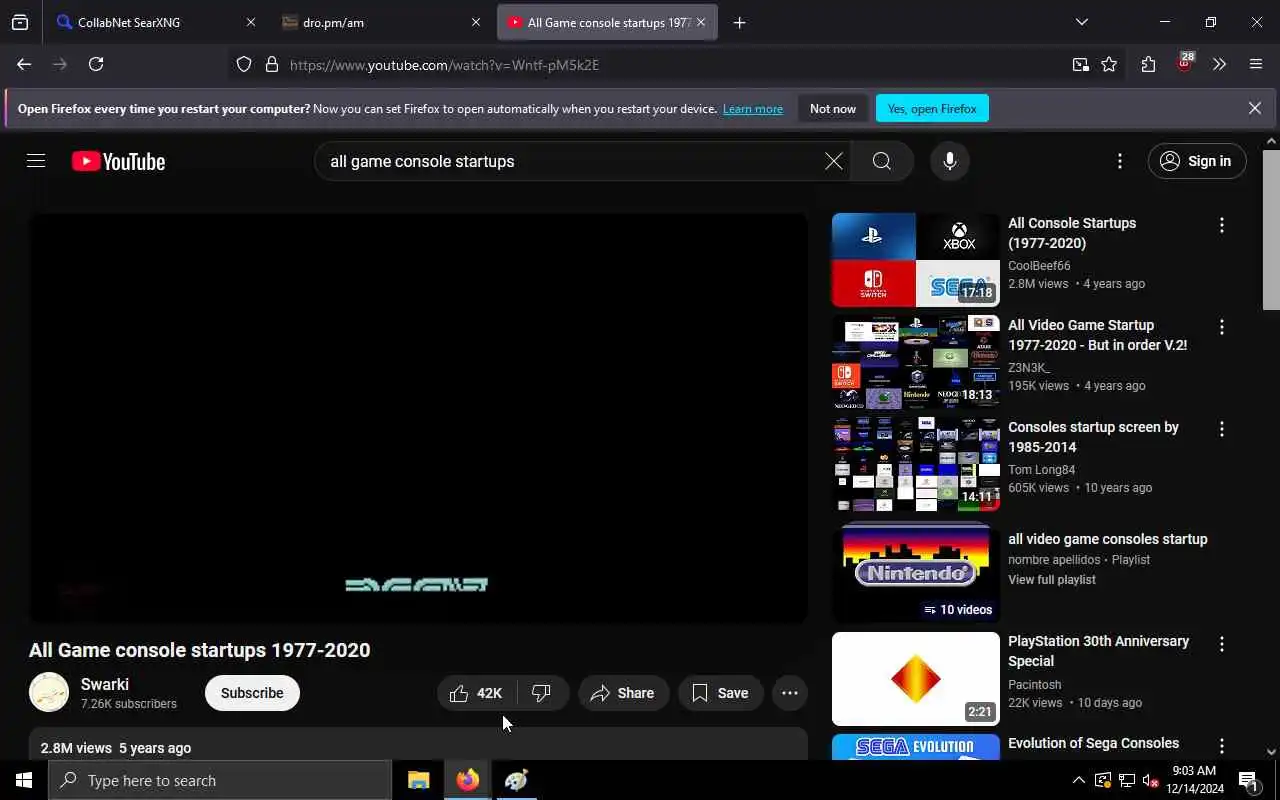The width and height of the screenshot is (1280, 800).
Task: Go to the YouTube home logo
Action: pyautogui.click(x=118, y=161)
